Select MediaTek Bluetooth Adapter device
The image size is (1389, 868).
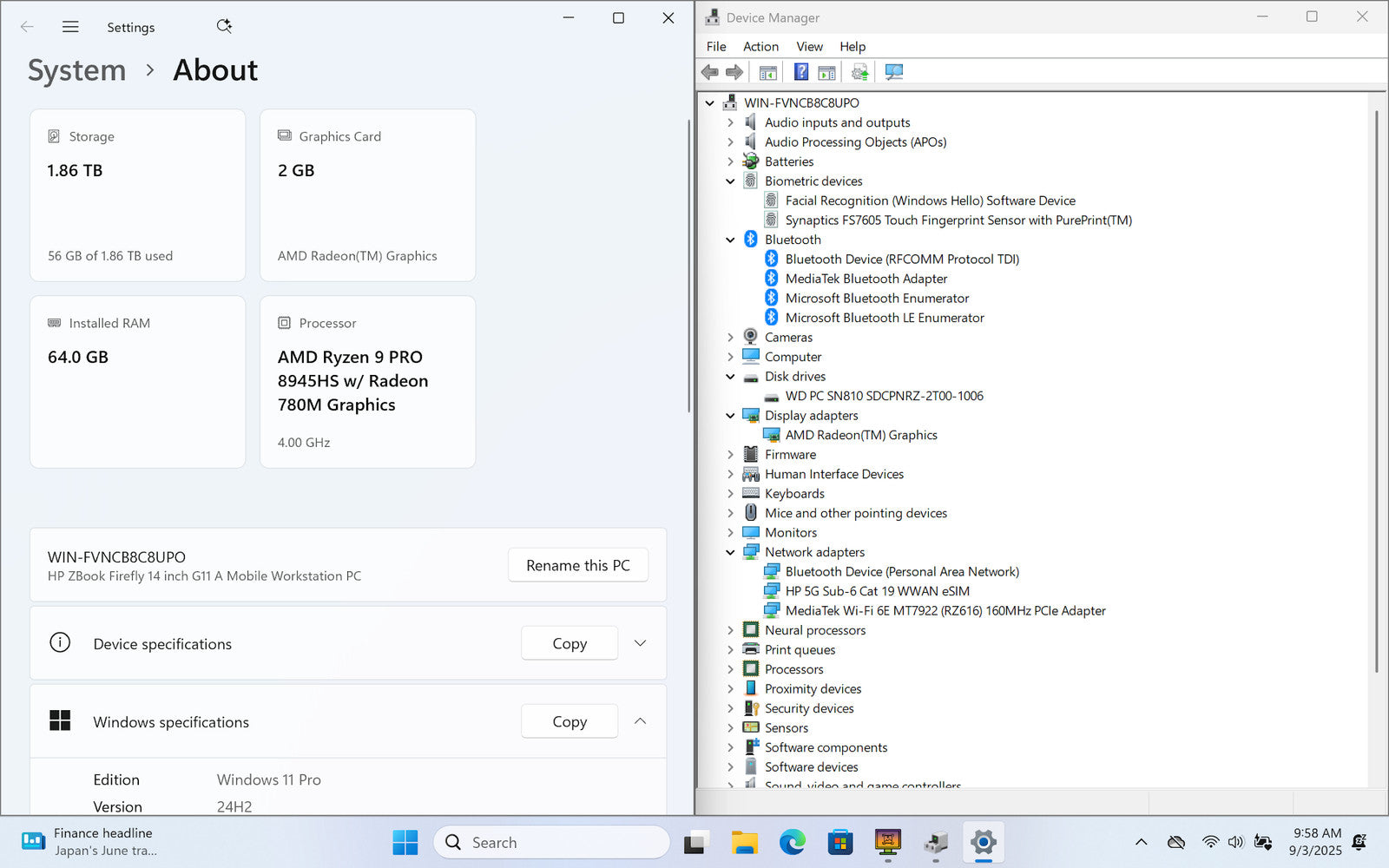pyautogui.click(x=866, y=279)
